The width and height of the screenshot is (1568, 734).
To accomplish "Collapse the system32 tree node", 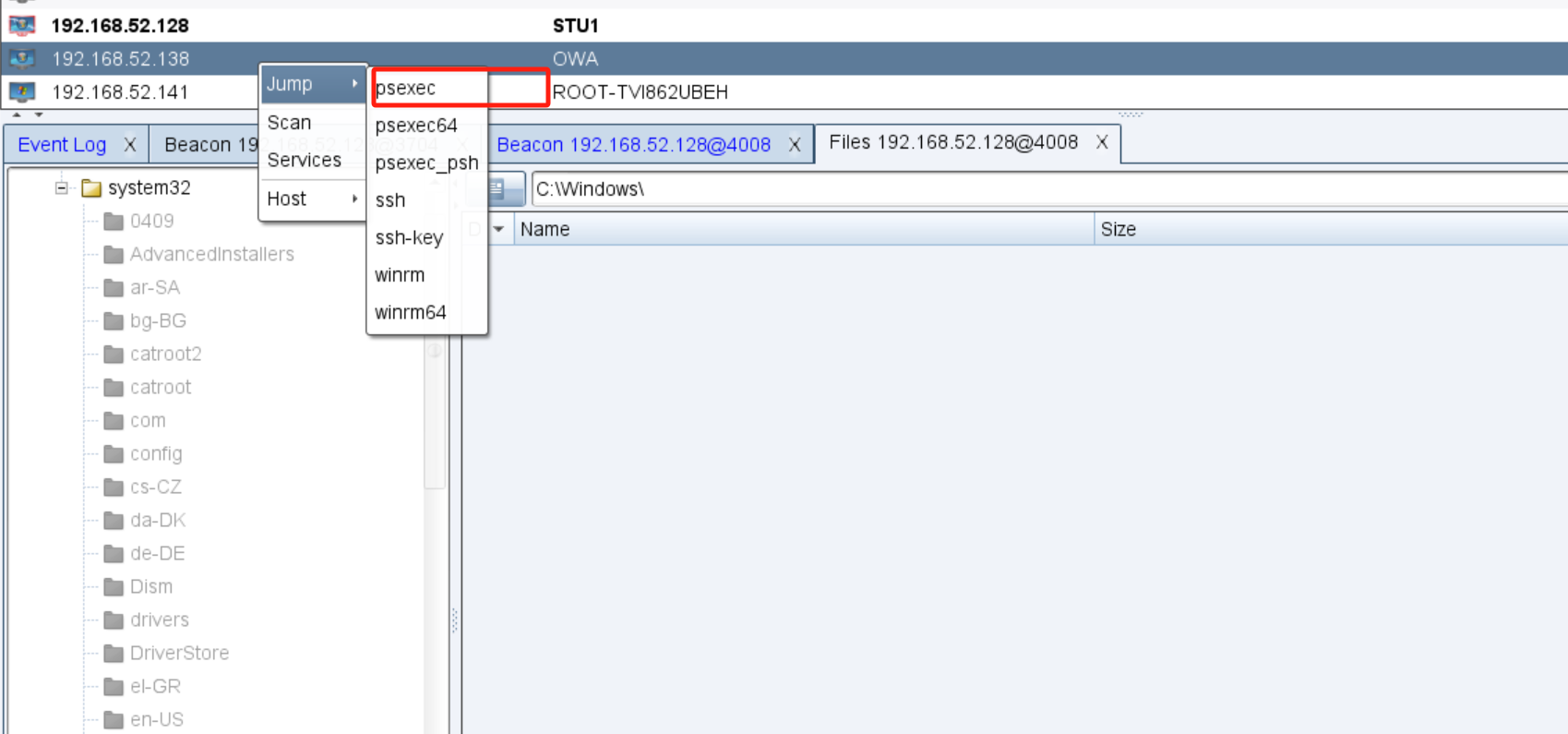I will 61,188.
